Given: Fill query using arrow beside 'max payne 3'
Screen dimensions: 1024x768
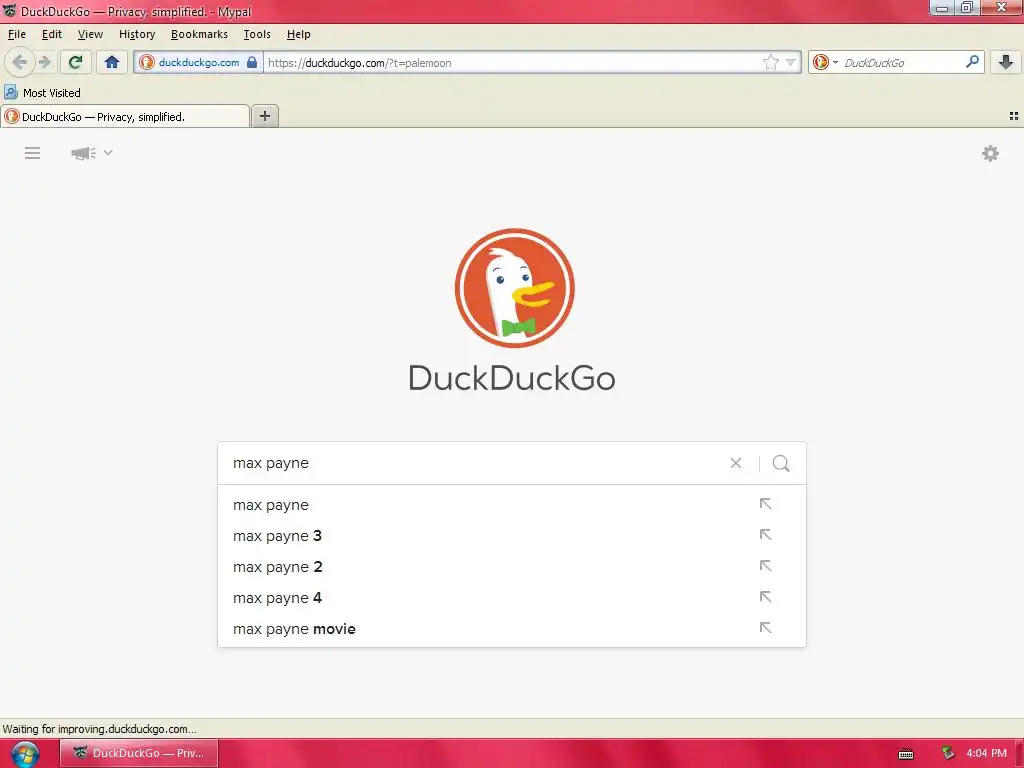Looking at the screenshot, I should coord(765,535).
